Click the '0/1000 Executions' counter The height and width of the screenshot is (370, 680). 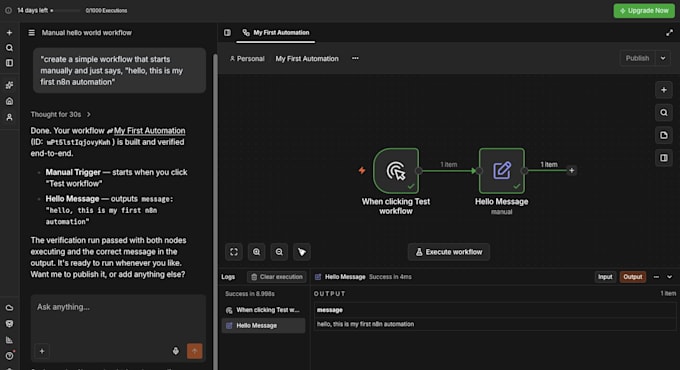(x=106, y=10)
